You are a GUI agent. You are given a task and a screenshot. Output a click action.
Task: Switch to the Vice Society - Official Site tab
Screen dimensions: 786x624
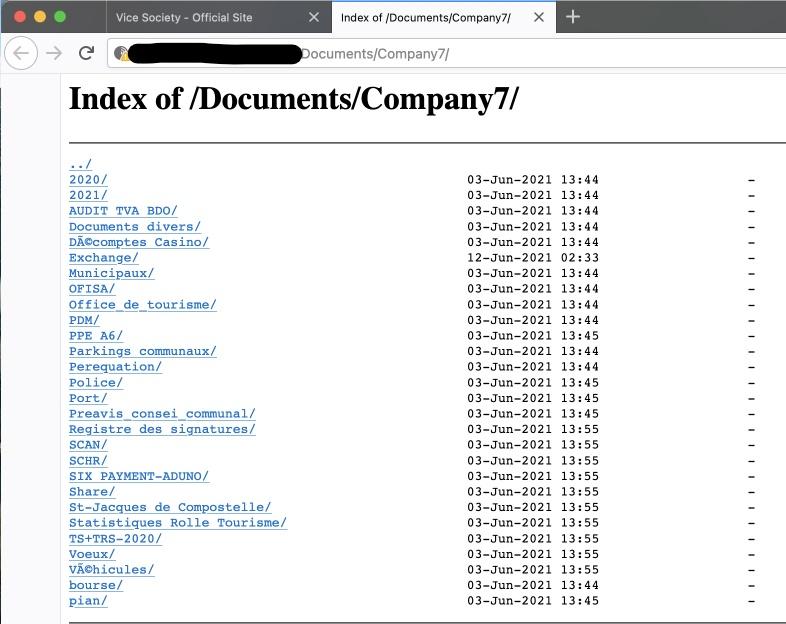219,17
